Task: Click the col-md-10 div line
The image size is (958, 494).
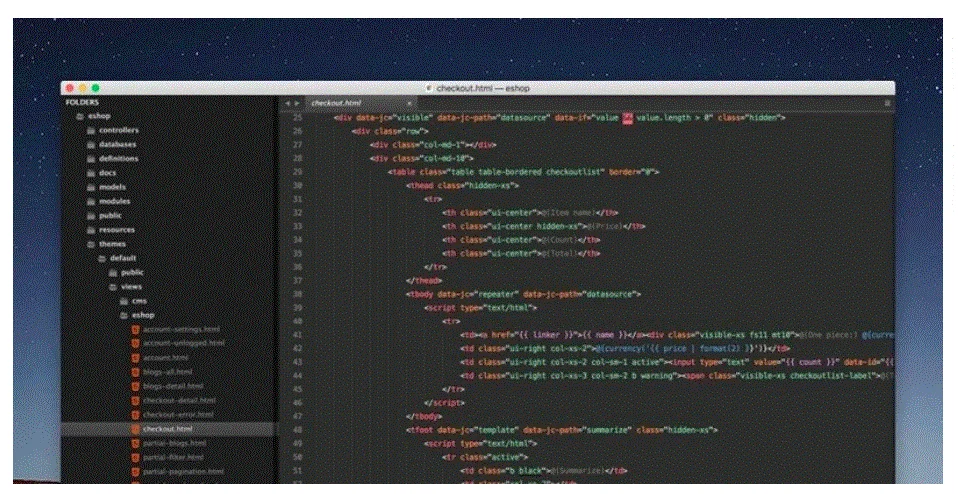Action: 422,158
